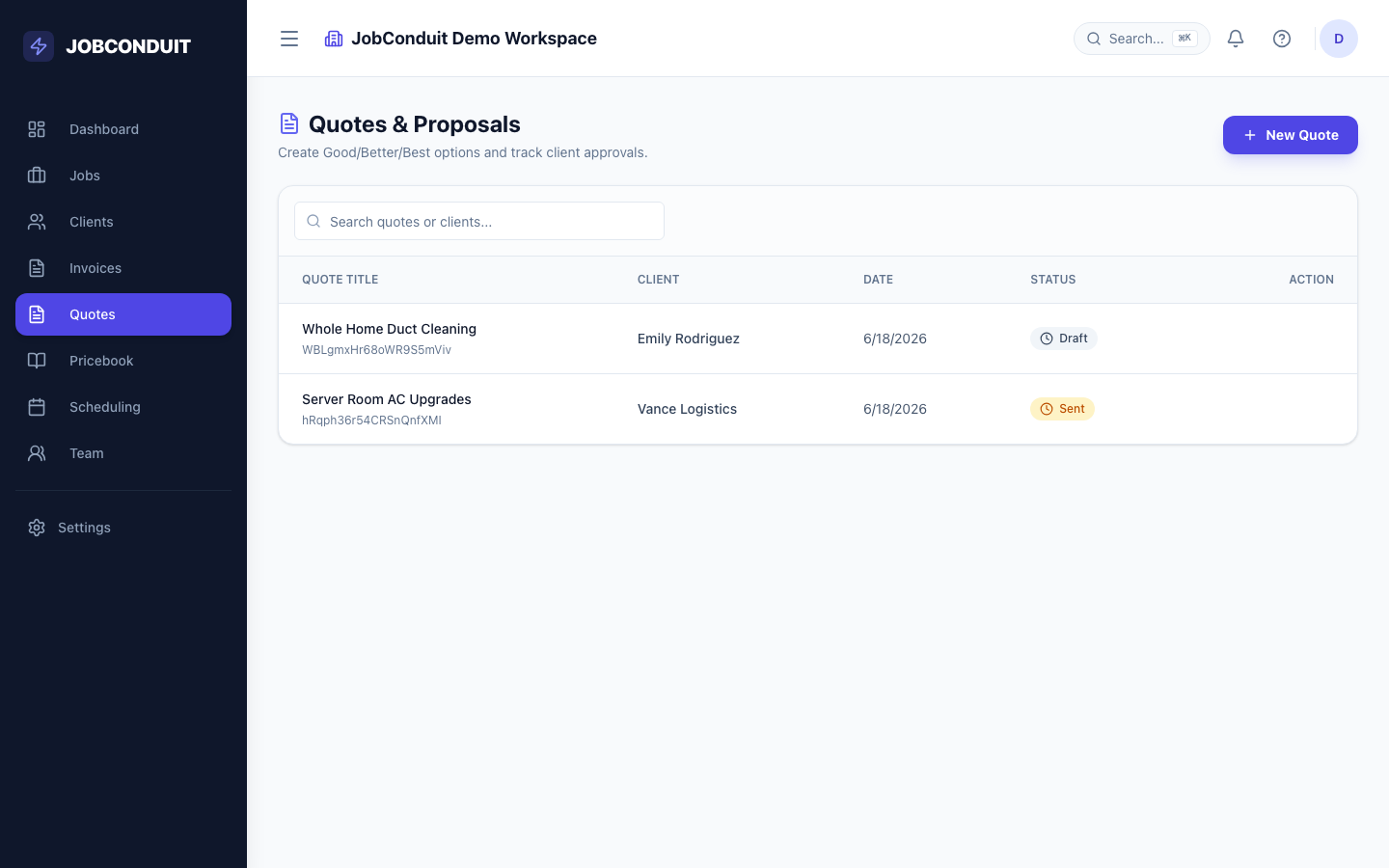Click the Invoices document icon
This screenshot has height=868, width=1389.
(37, 268)
